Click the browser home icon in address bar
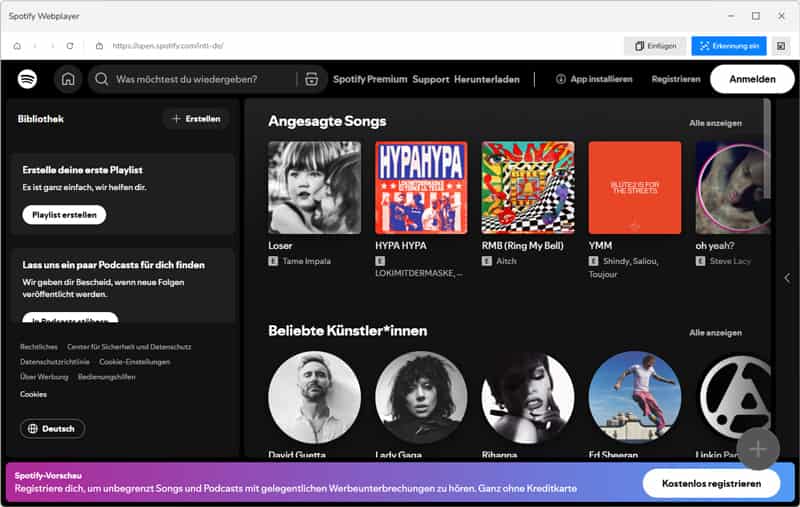Screen dimensions: 800x507 click(17, 45)
